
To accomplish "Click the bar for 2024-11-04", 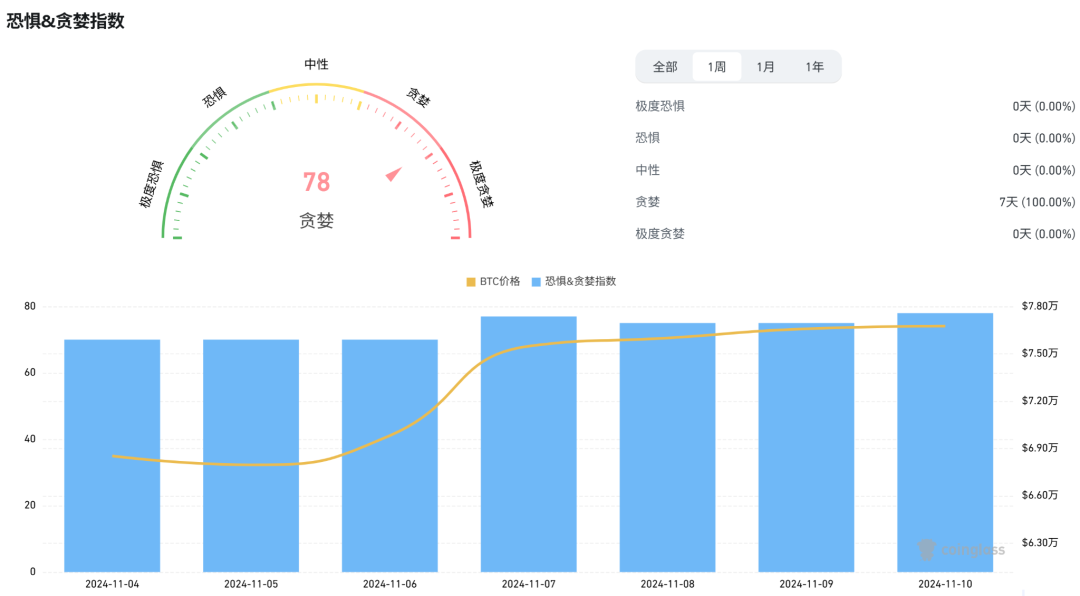I will point(112,455).
